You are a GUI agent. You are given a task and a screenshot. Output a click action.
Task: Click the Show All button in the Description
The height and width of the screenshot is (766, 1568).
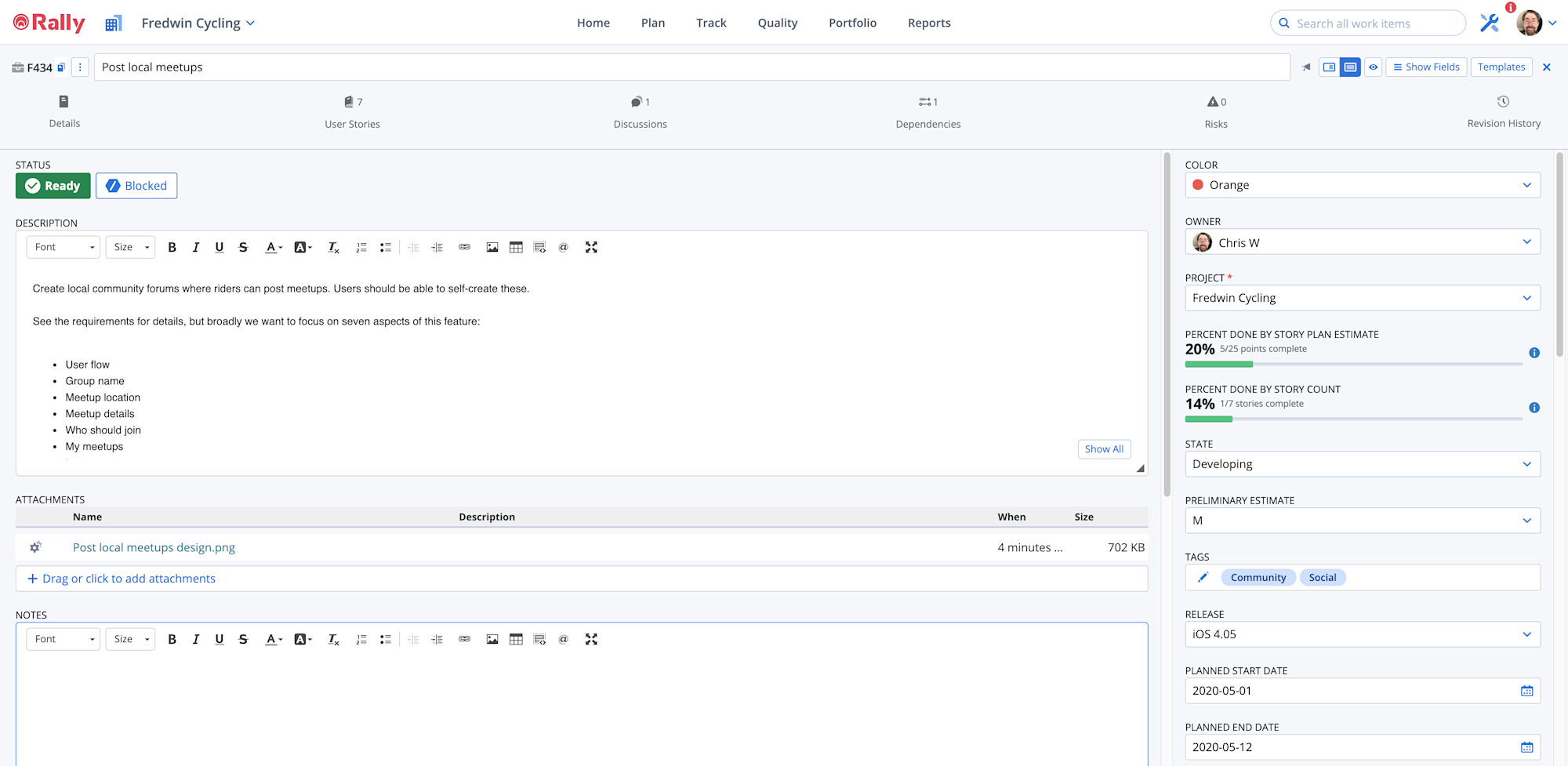click(1104, 448)
